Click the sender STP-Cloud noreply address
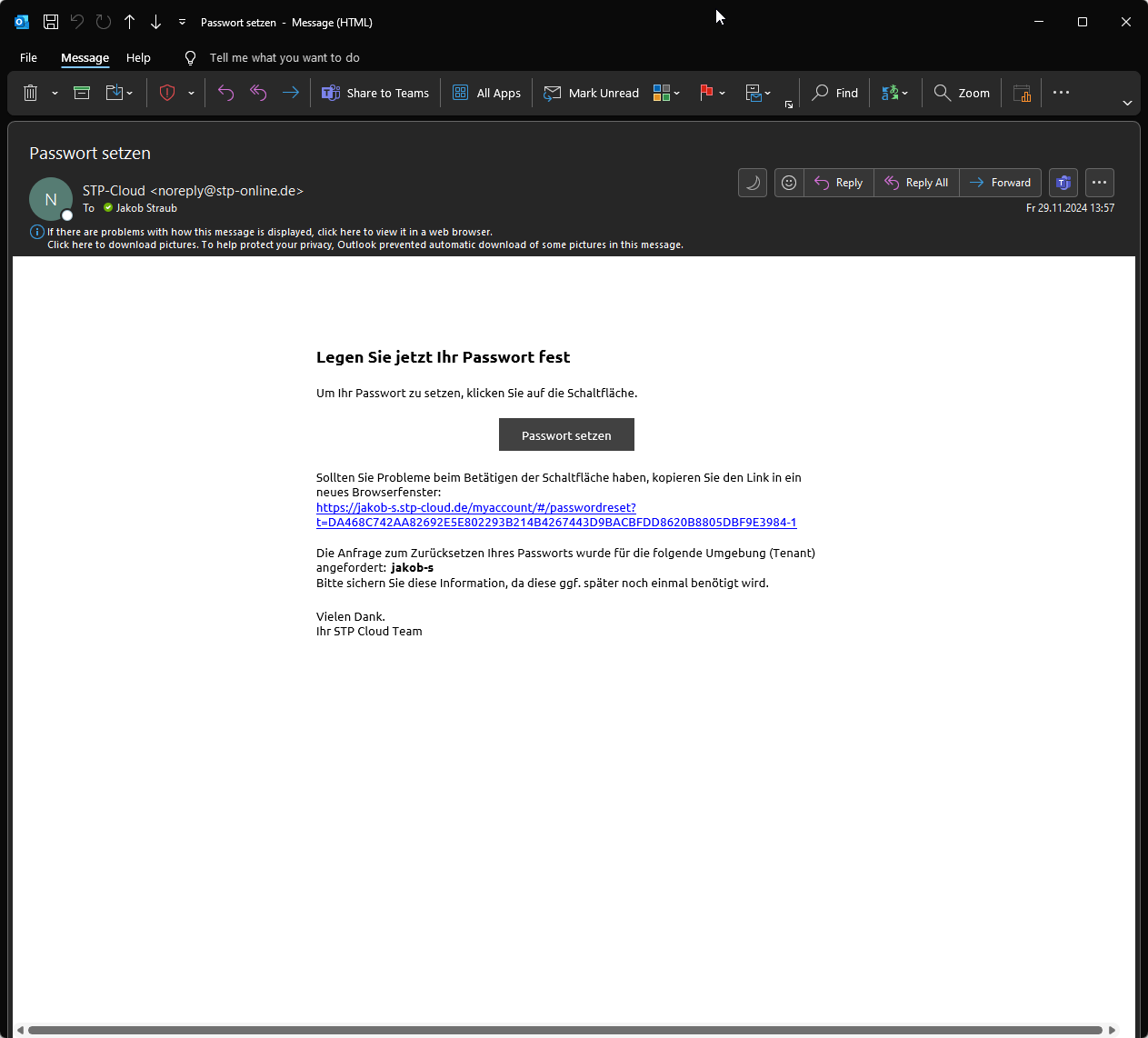The height and width of the screenshot is (1038, 1148). pos(193,191)
